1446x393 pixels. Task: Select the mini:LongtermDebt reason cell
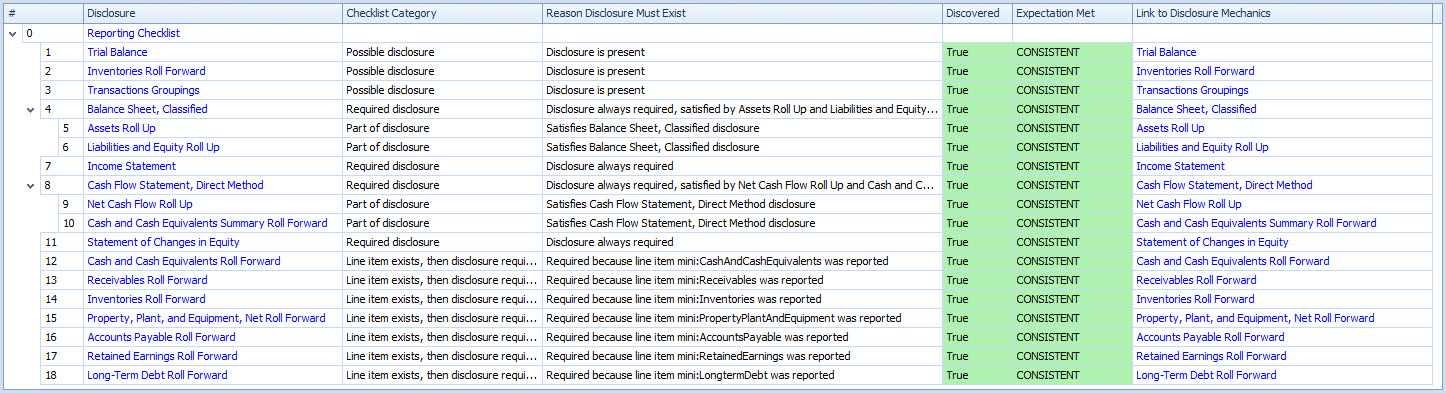742,375
